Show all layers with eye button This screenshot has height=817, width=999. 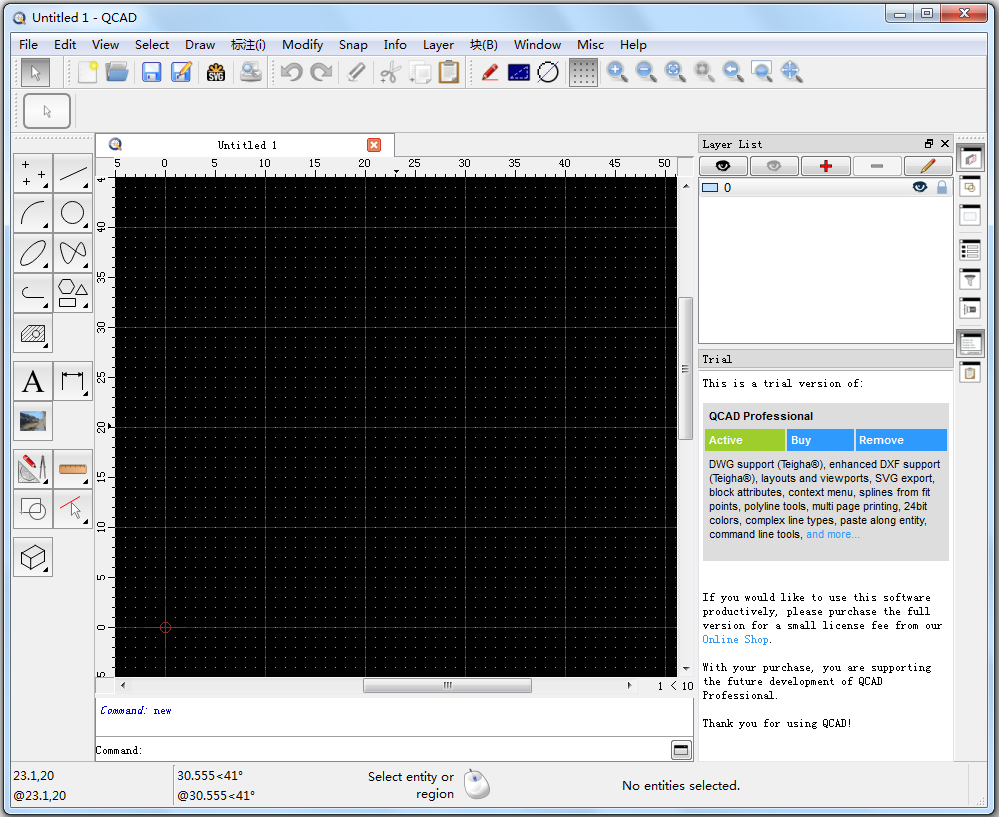(x=723, y=166)
